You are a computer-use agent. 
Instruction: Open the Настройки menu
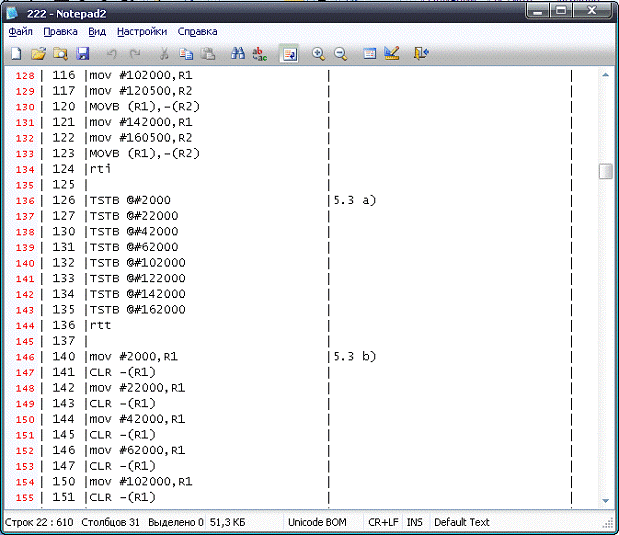point(142,32)
